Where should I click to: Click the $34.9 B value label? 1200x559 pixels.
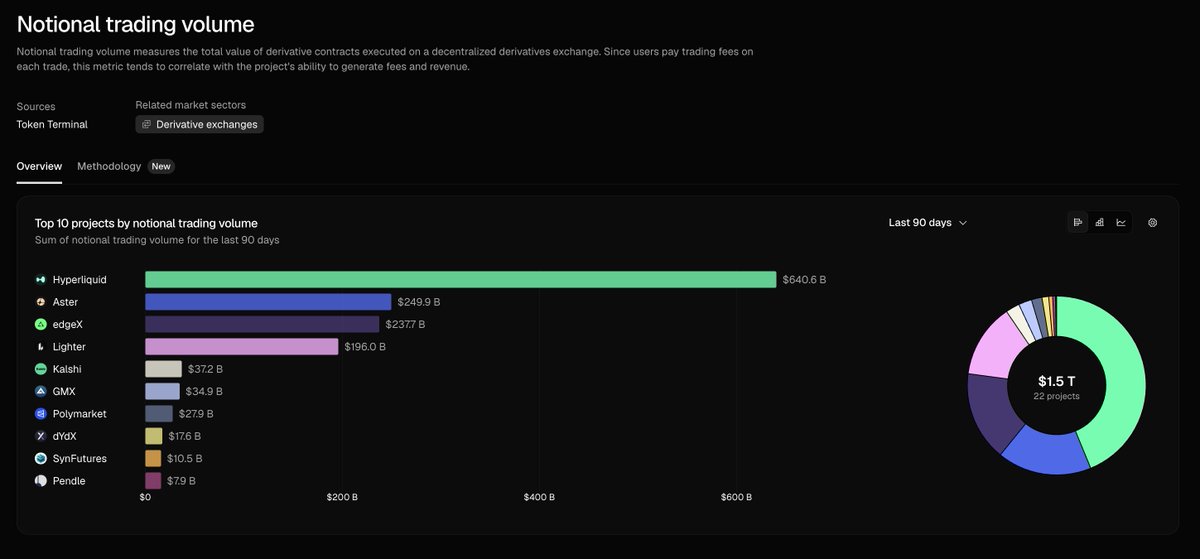click(x=204, y=391)
